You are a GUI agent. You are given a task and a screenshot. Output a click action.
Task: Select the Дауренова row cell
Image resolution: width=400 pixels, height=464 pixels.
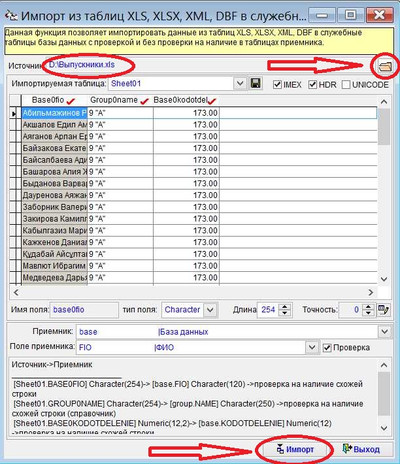pos(54,195)
